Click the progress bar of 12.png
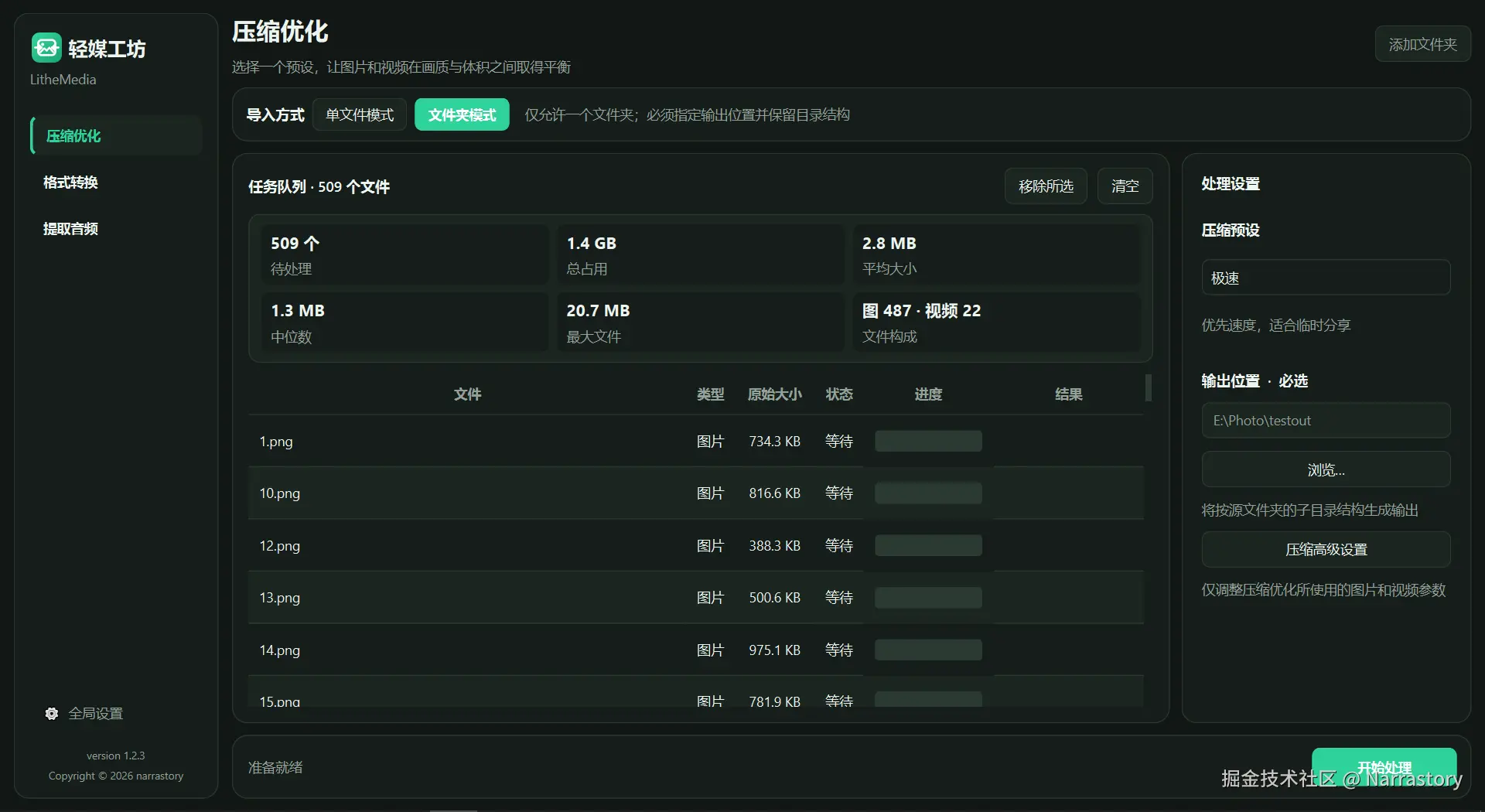1485x812 pixels. [x=928, y=545]
